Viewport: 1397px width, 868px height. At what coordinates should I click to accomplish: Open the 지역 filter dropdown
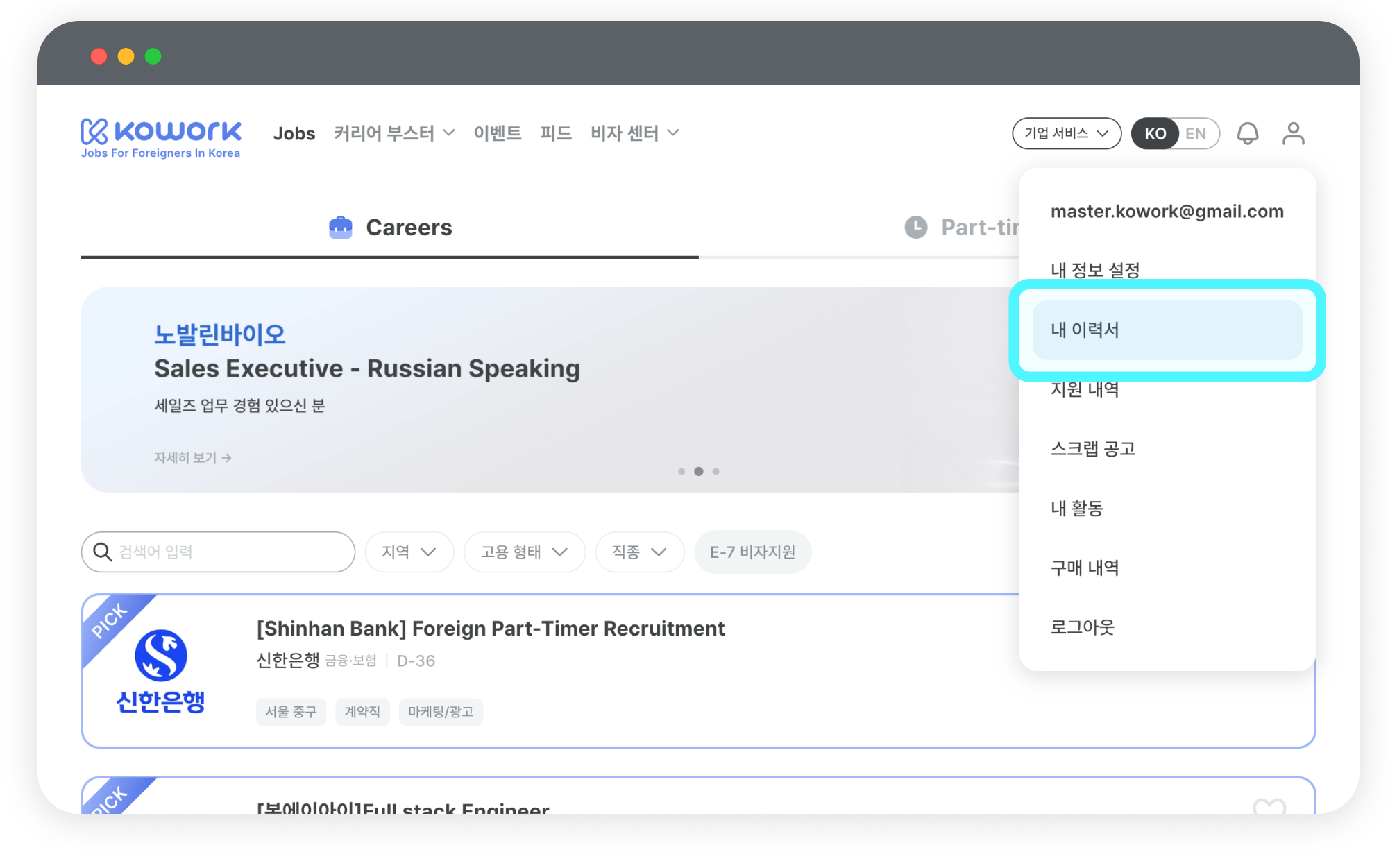pyautogui.click(x=409, y=552)
